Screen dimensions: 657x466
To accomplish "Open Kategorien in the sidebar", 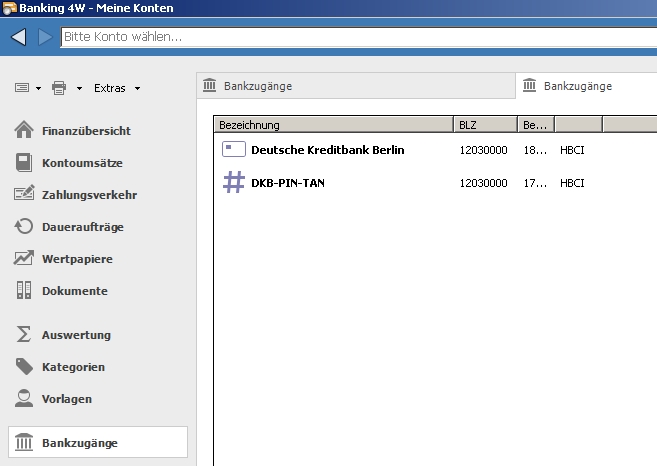I will coord(73,367).
